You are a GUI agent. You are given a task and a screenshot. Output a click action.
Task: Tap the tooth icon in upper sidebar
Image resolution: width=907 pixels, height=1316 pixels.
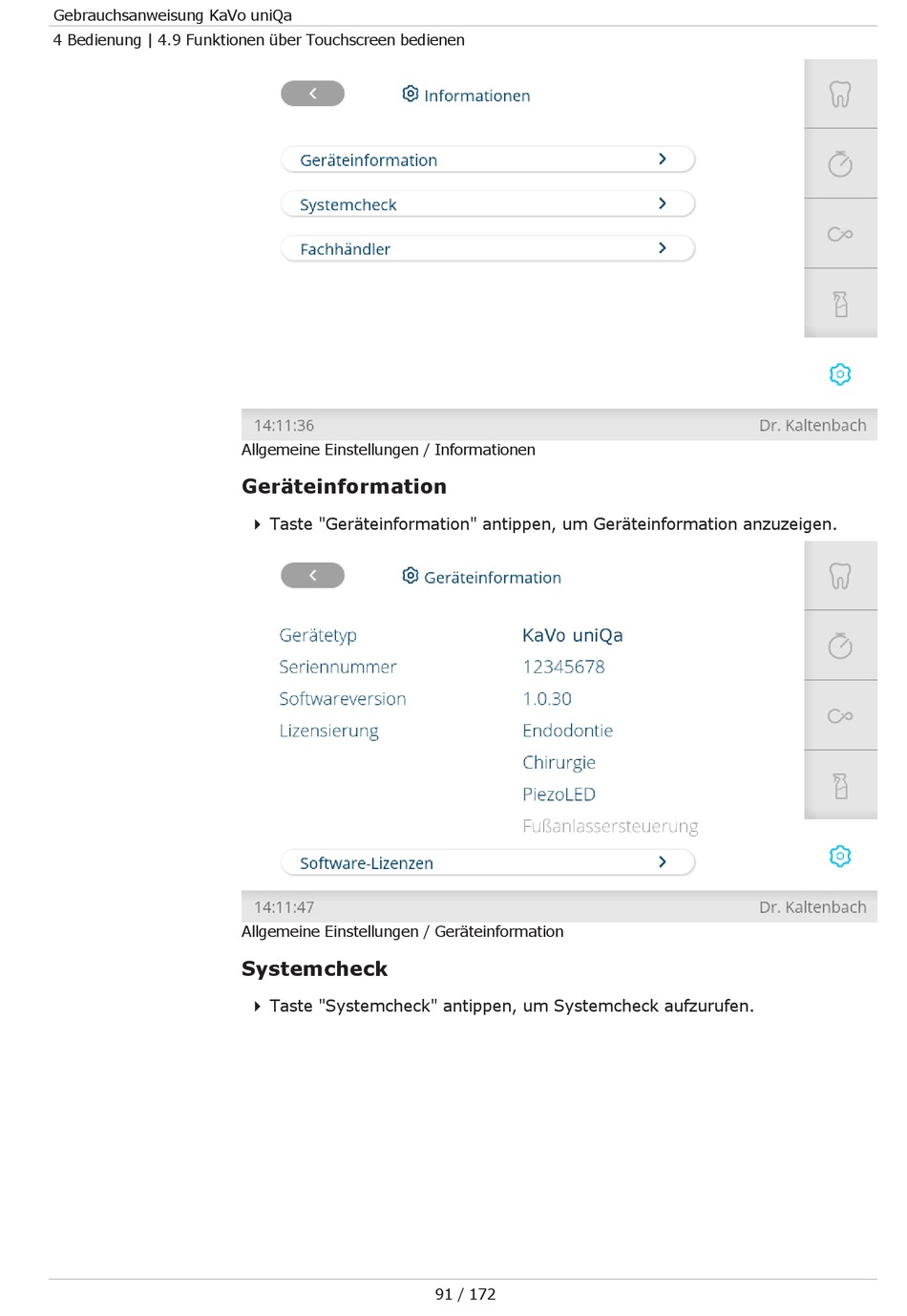pos(840,94)
